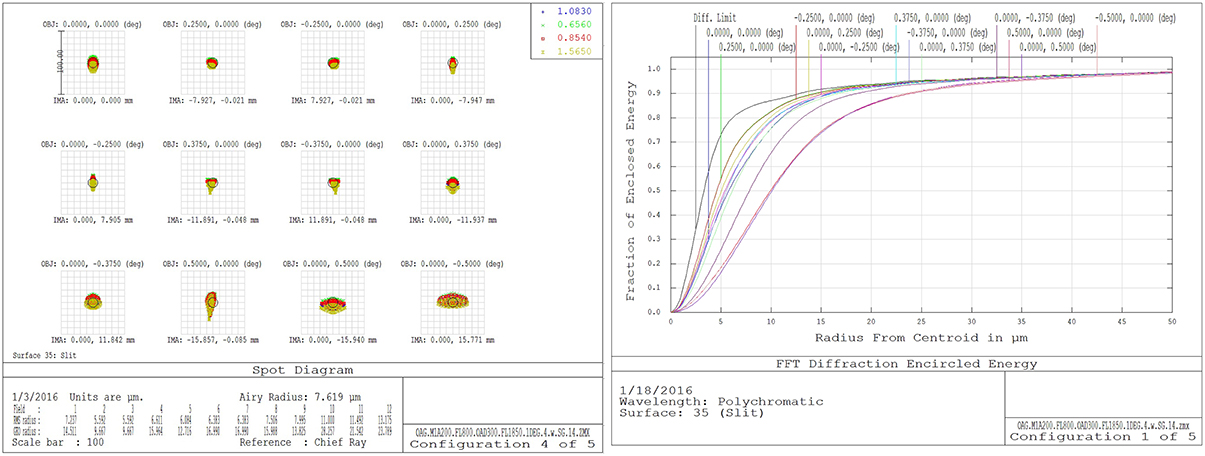Click the 'IMA: -7.927, -0.021 mm' label

coord(212,100)
